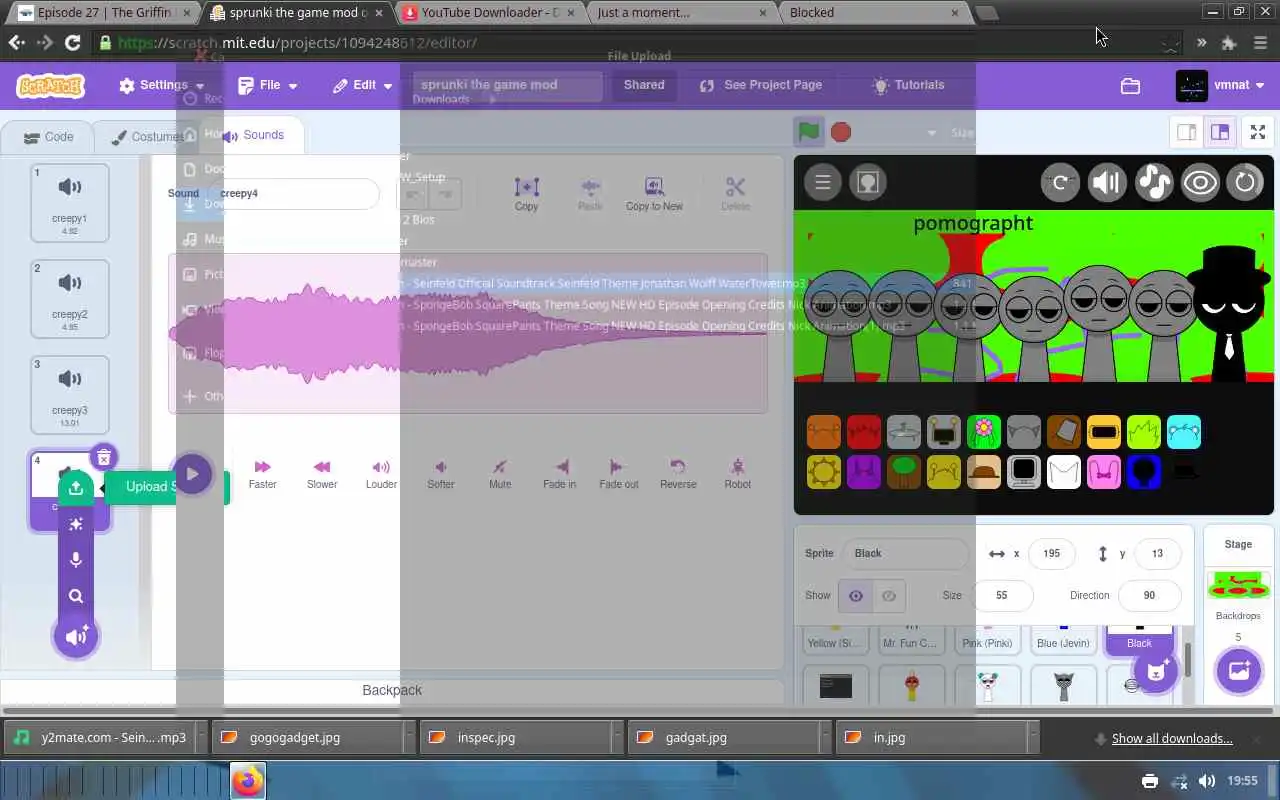Screen dimensions: 1280x800
Task: Apply the Mute sound effect
Action: [x=500, y=474]
